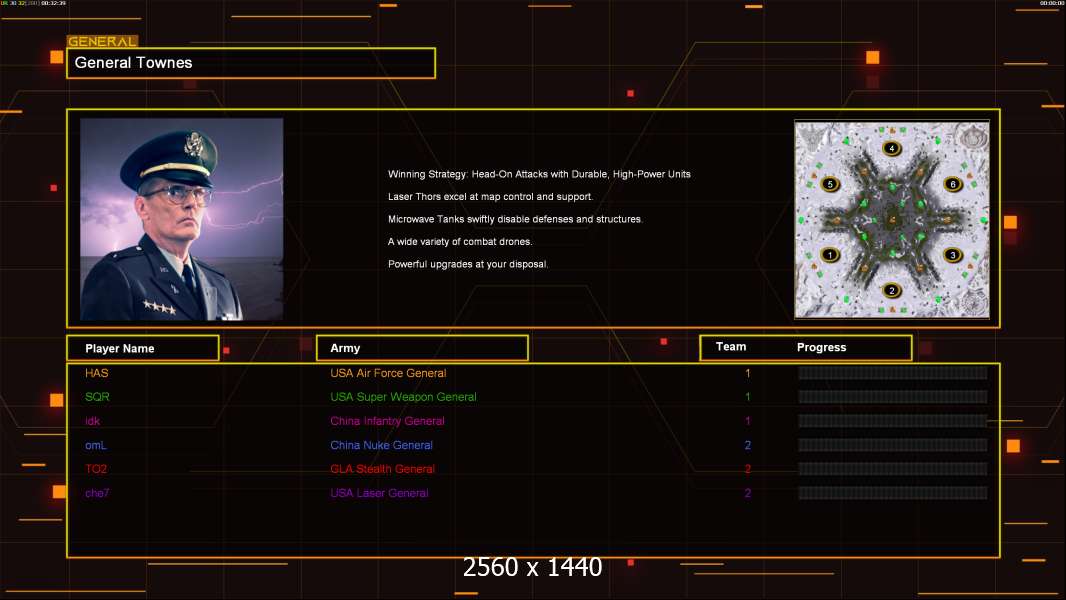Click start position 2 on the minimap
Image resolution: width=1066 pixels, height=600 pixels.
click(x=891, y=291)
